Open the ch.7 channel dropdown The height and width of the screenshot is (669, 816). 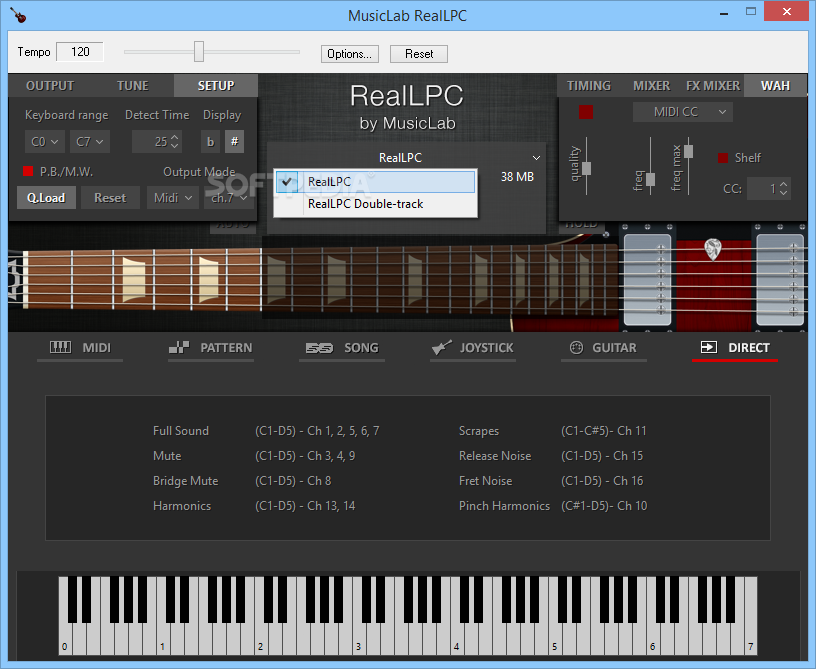(228, 198)
